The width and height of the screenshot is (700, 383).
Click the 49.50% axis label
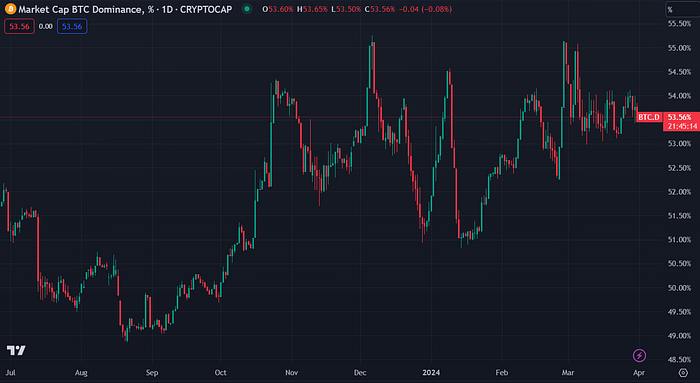pyautogui.click(x=679, y=312)
